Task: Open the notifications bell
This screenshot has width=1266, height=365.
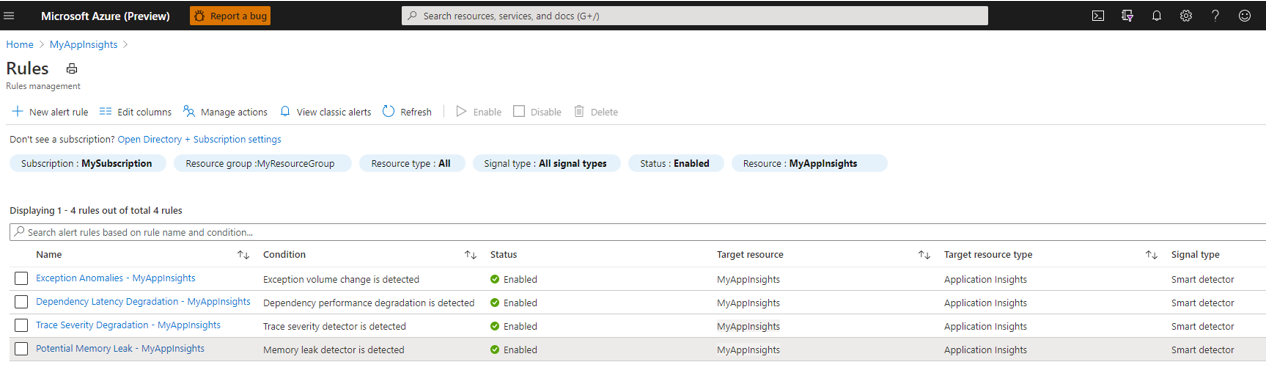Action: [1157, 16]
